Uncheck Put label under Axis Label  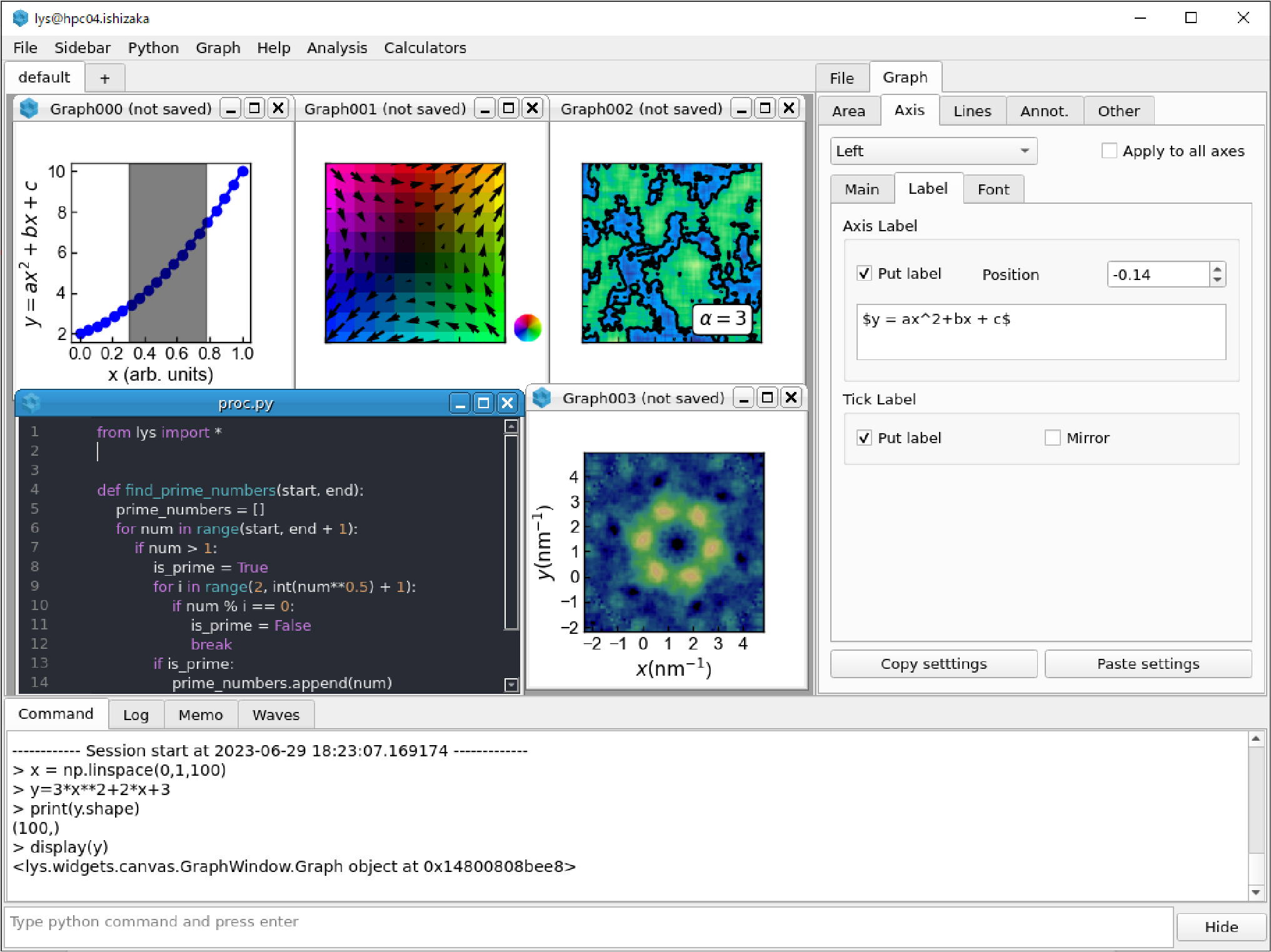pos(864,274)
